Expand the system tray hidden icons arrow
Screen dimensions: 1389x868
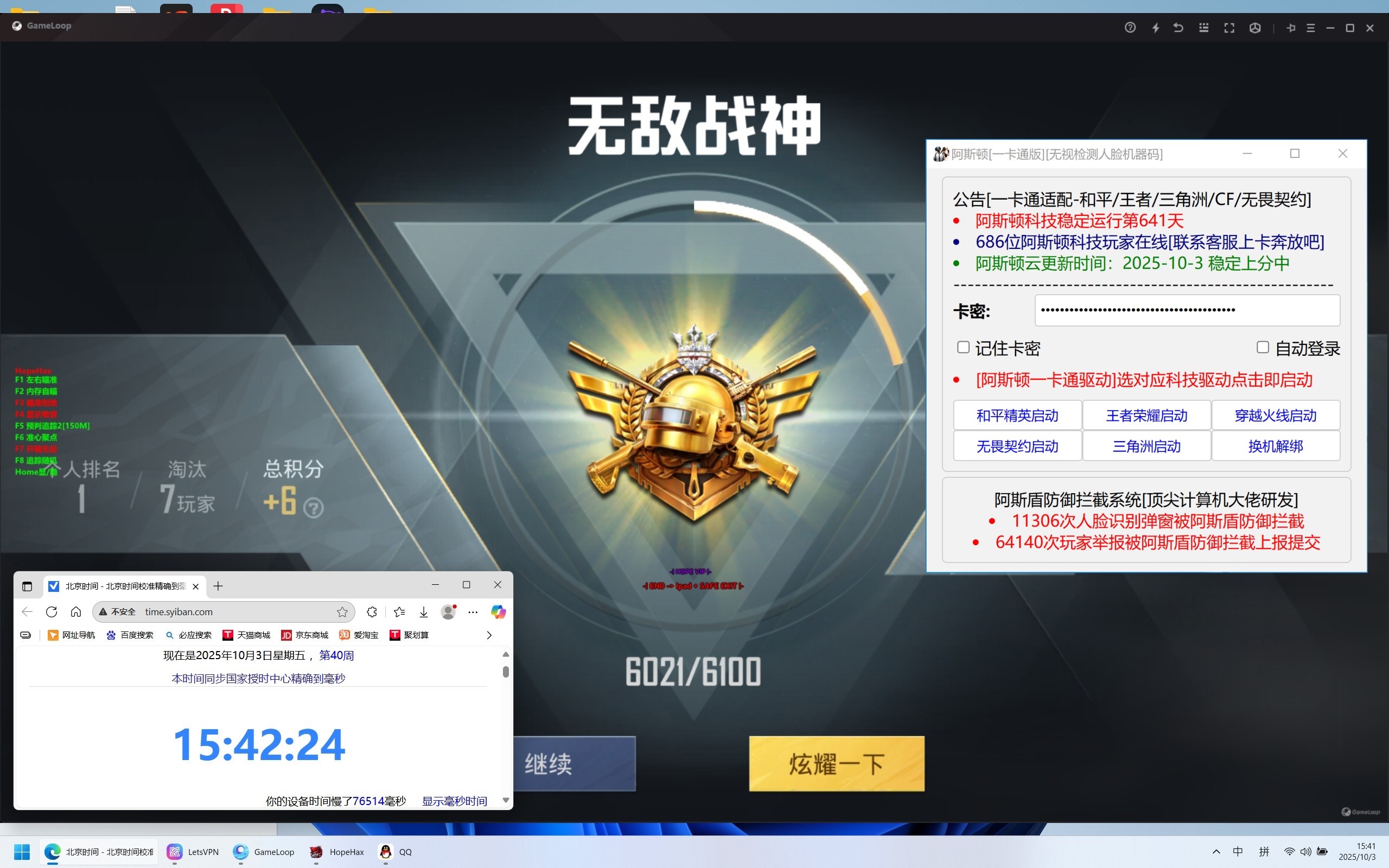pos(1216,852)
